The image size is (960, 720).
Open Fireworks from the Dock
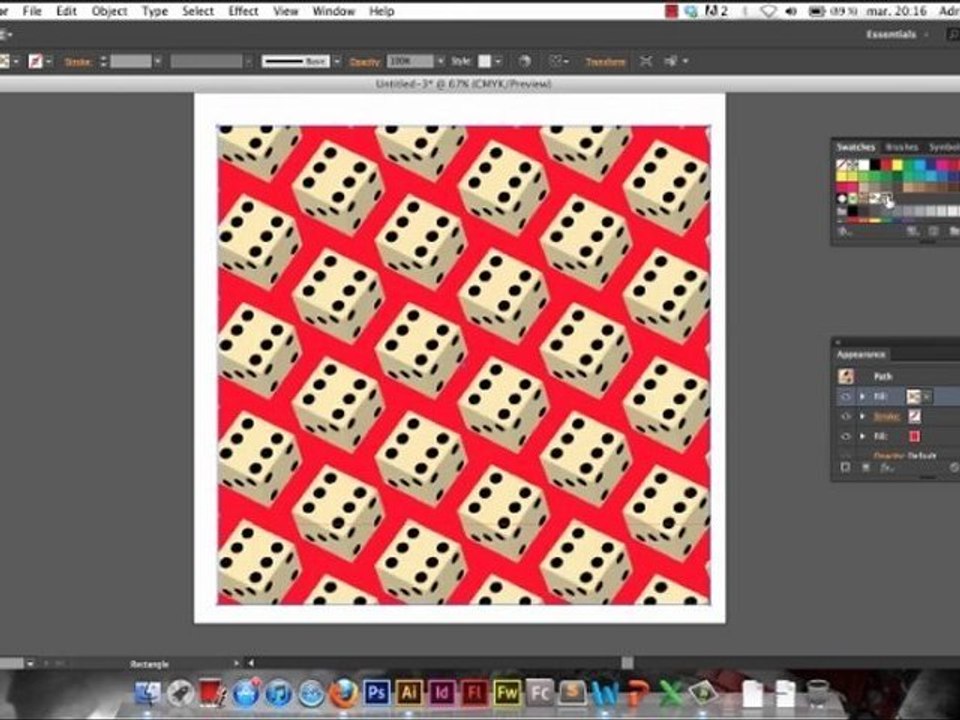tap(507, 693)
